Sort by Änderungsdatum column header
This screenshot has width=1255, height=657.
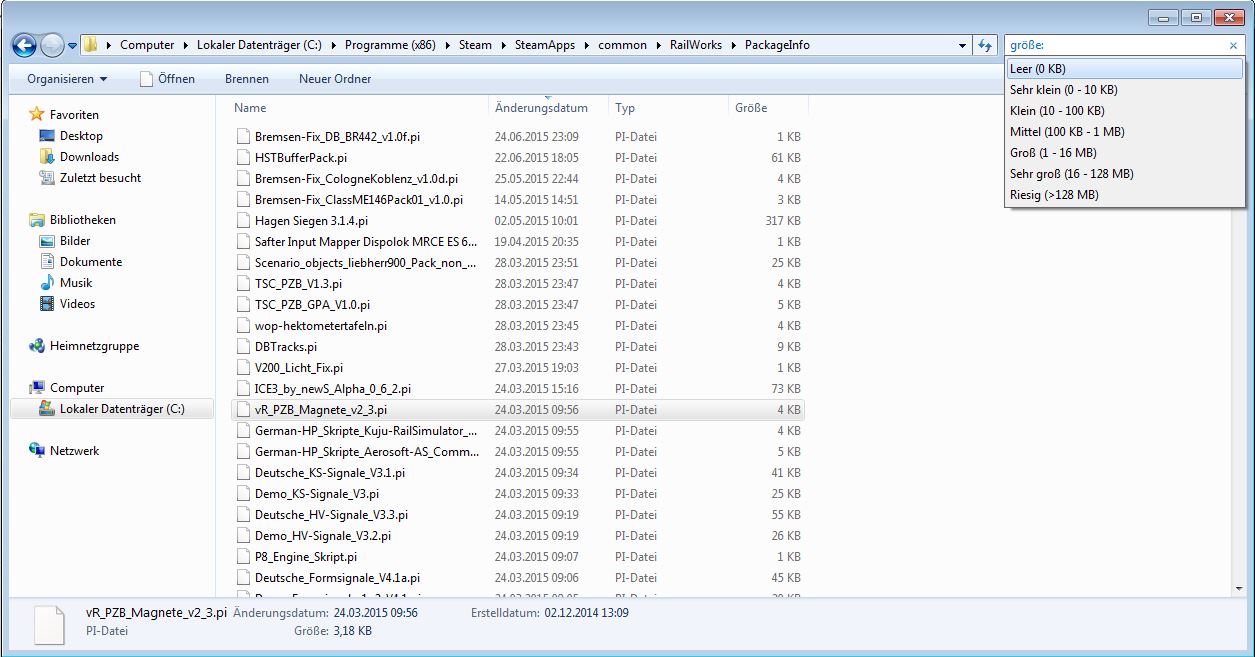549,108
